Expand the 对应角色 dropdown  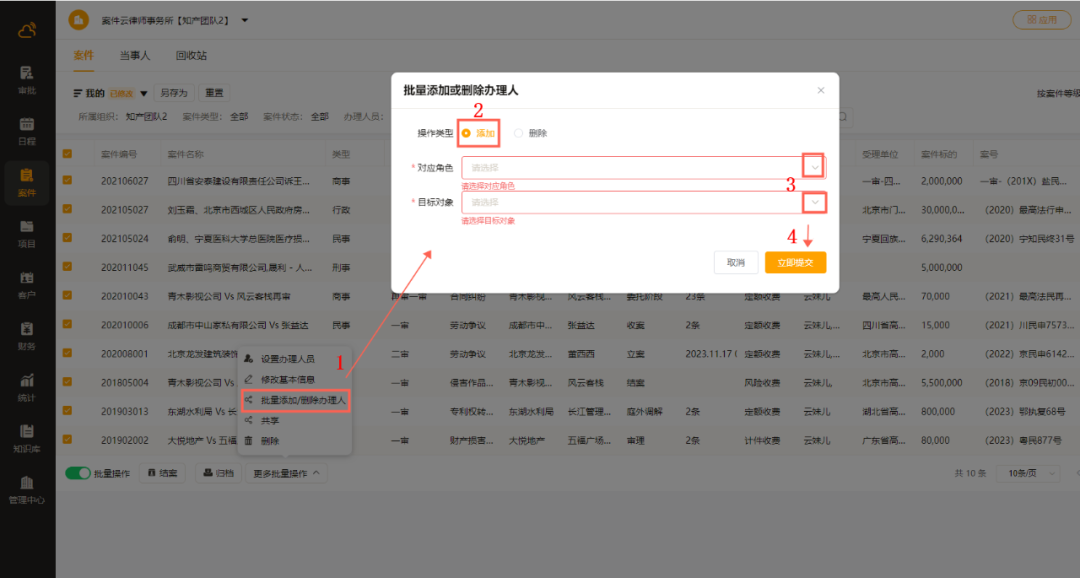pyautogui.click(x=815, y=167)
